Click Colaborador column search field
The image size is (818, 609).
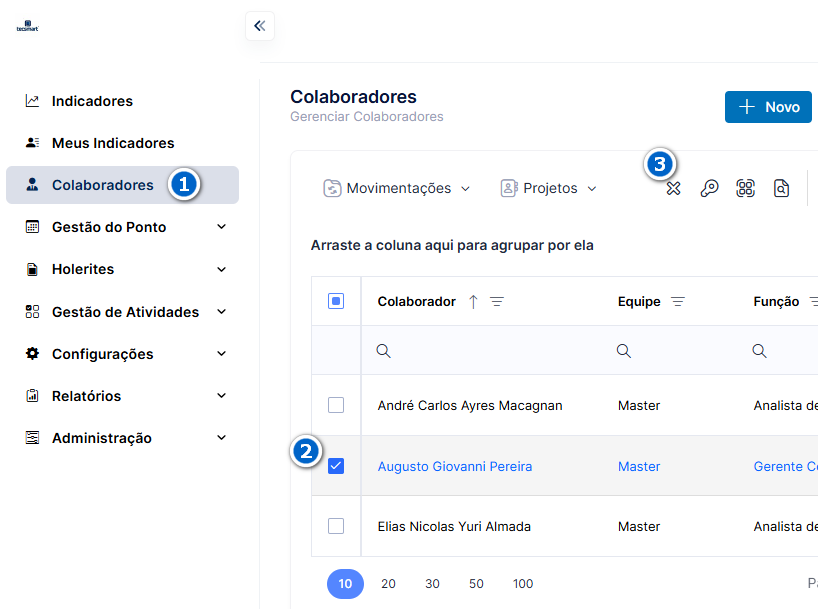[483, 351]
